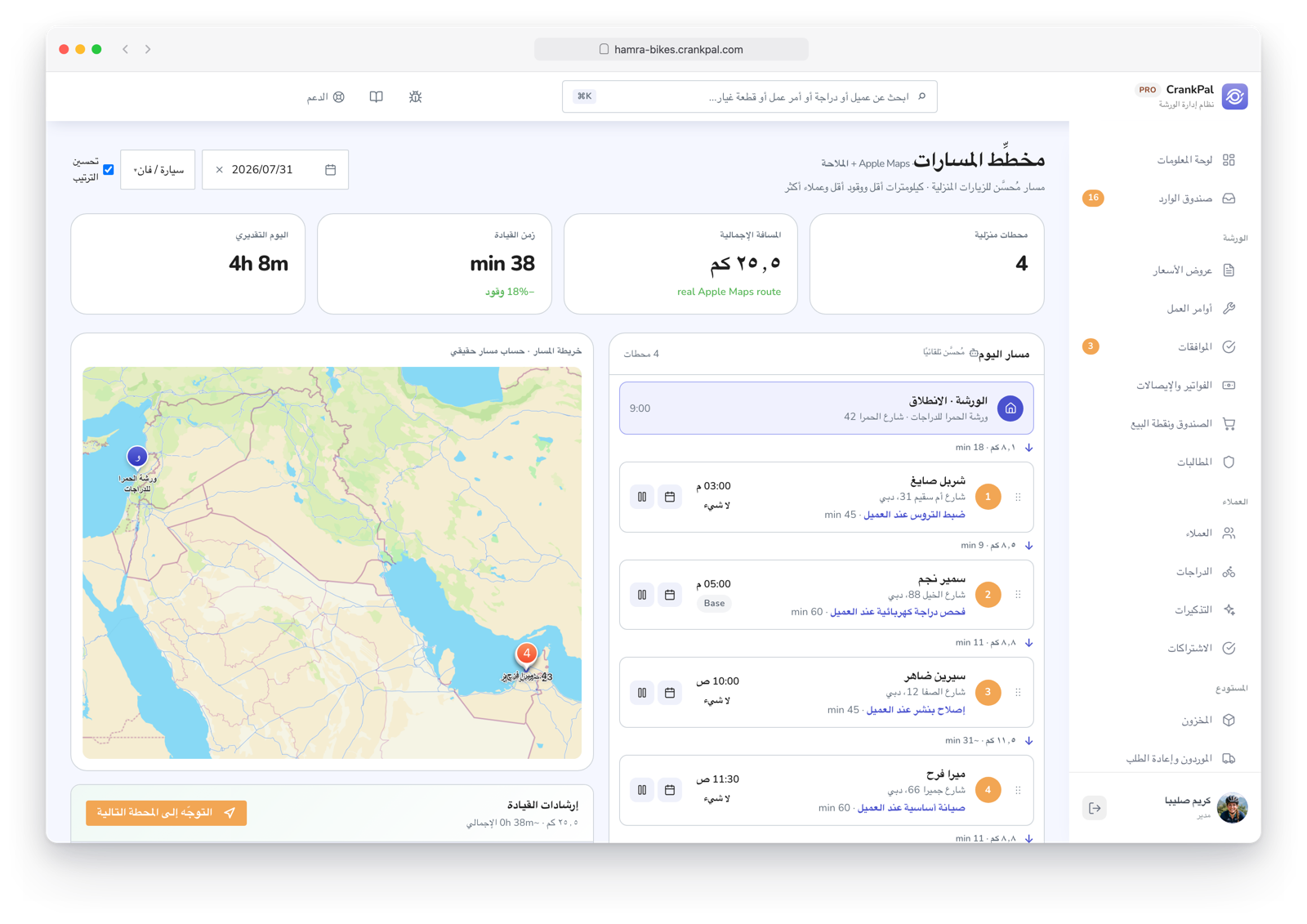Go to عروض الأسعار quotes
The image size is (1307, 924).
[x=1195, y=270]
